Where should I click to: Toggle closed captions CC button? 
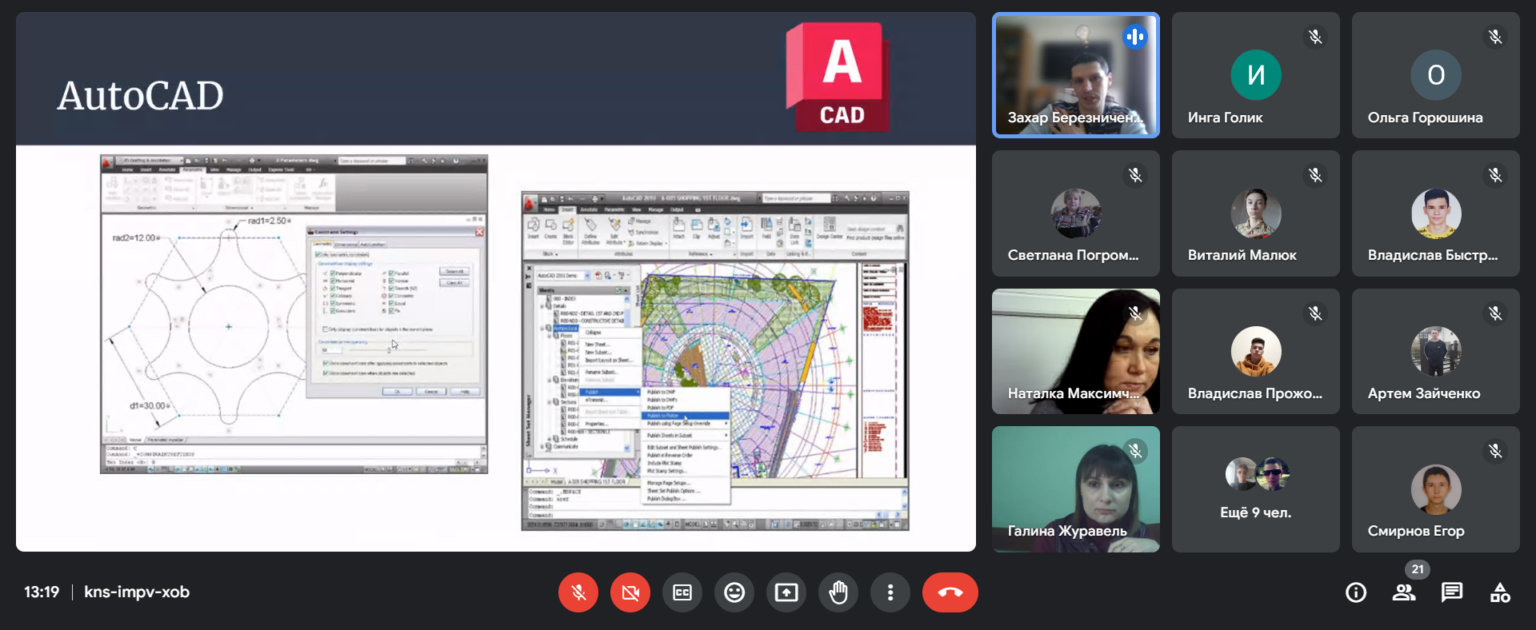coord(682,592)
